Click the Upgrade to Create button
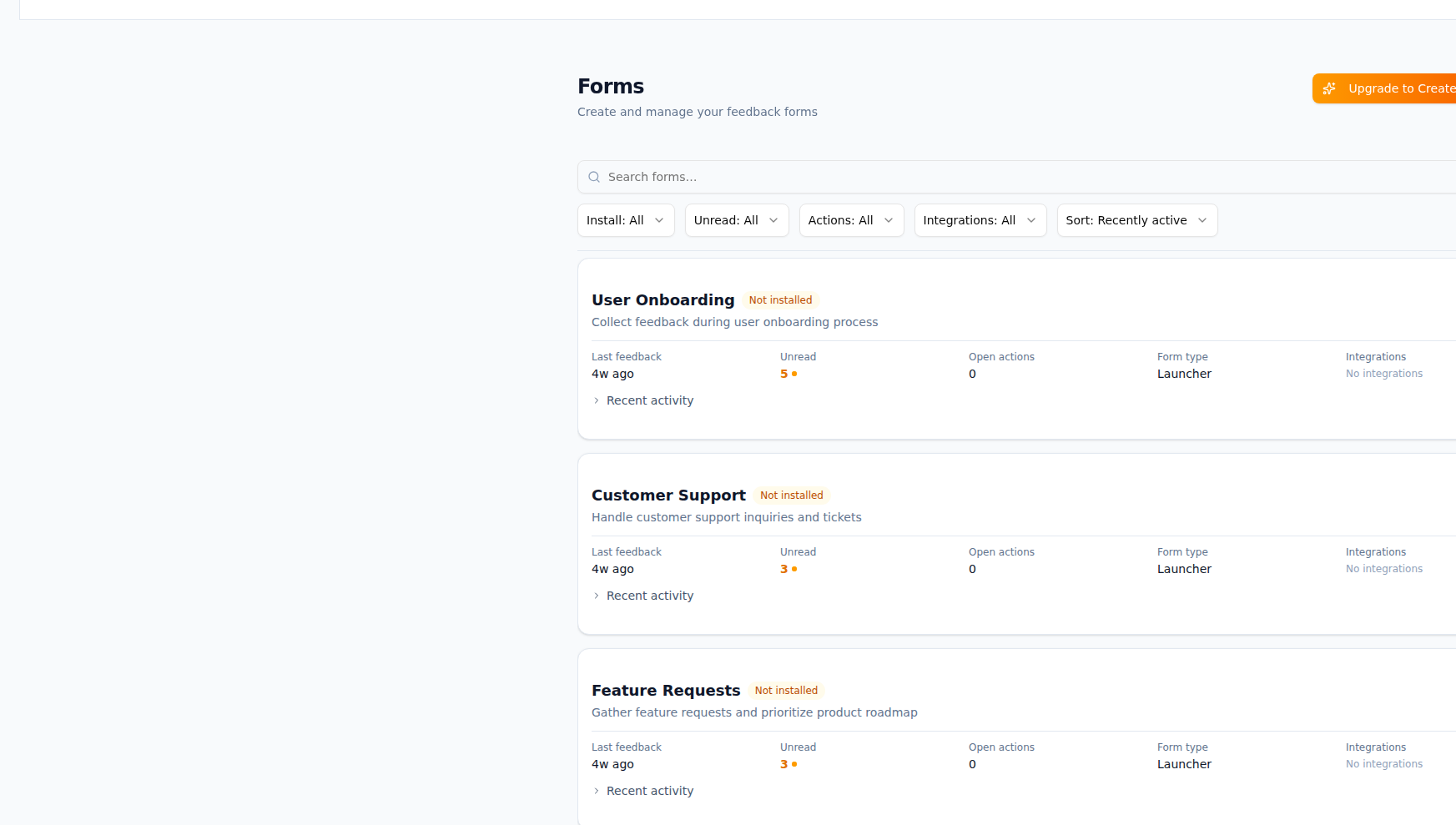This screenshot has height=825, width=1456. tap(1393, 88)
